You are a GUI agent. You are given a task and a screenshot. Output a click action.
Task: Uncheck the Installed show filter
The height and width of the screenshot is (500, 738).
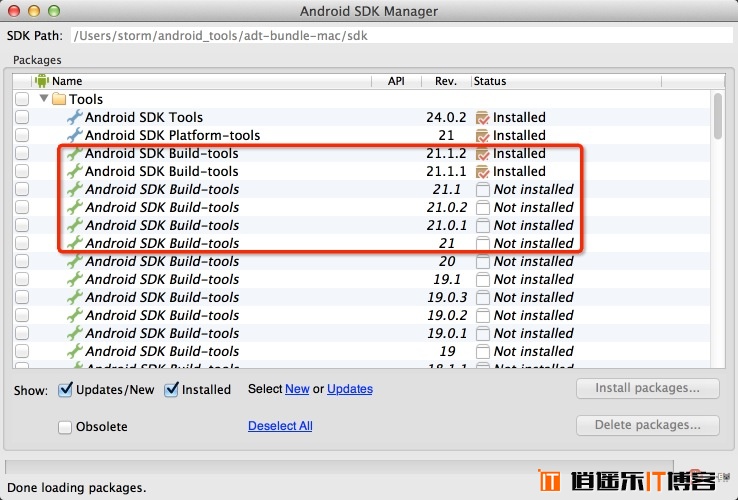click(x=171, y=389)
